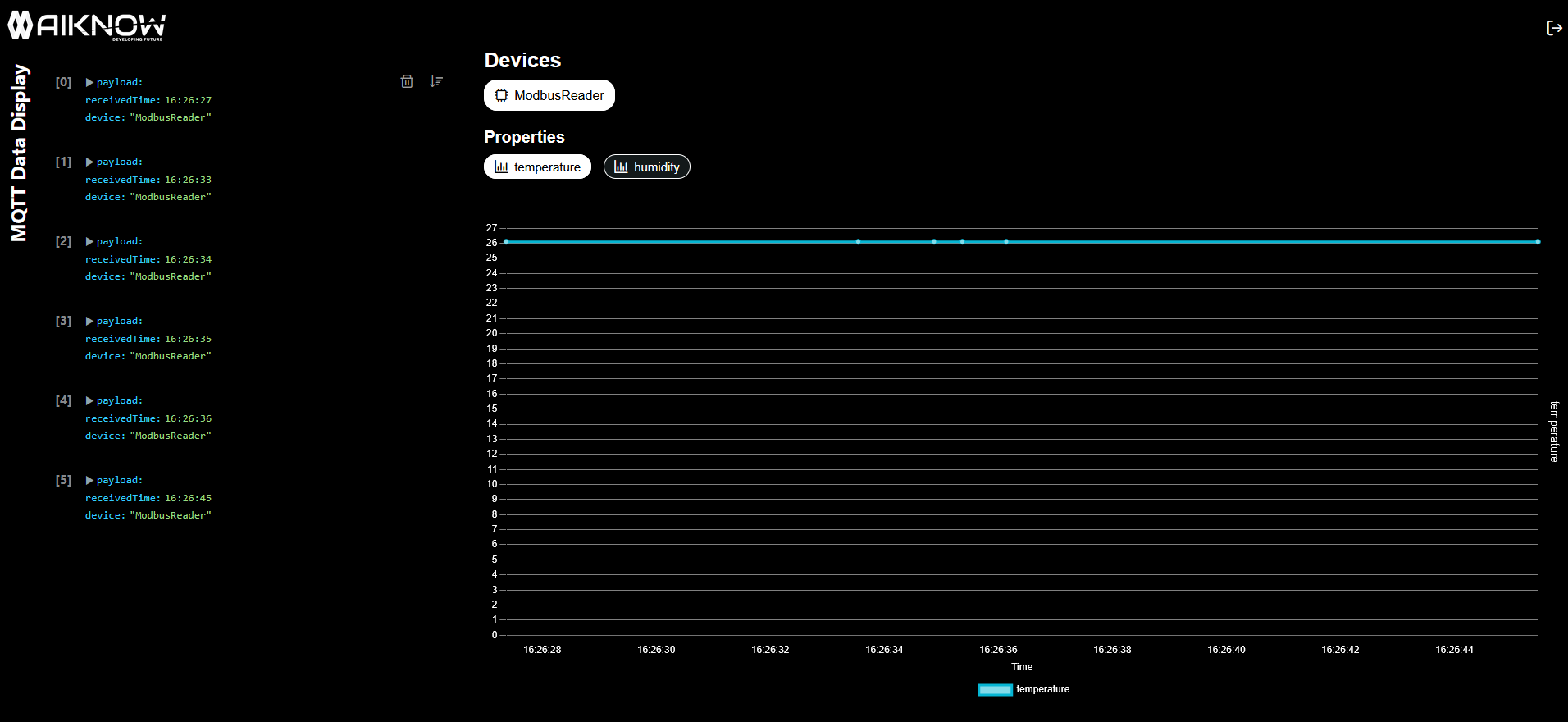
Task: Click index label [2]
Action: [63, 241]
